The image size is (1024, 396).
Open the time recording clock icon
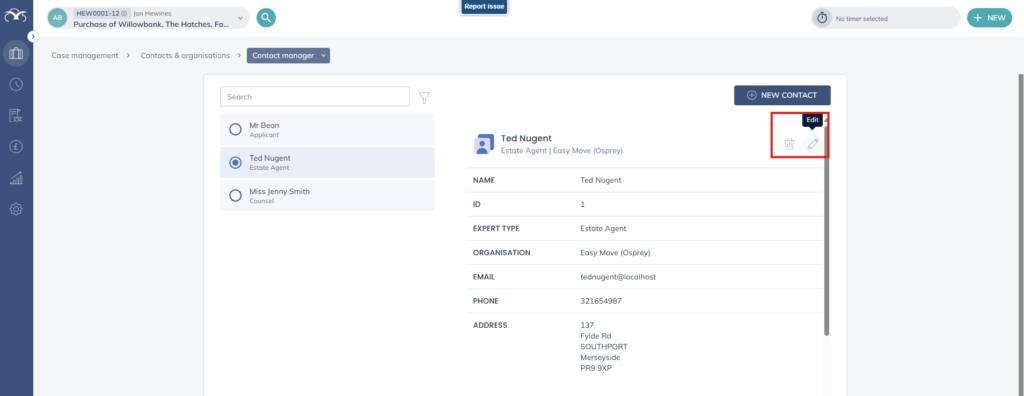(16, 84)
